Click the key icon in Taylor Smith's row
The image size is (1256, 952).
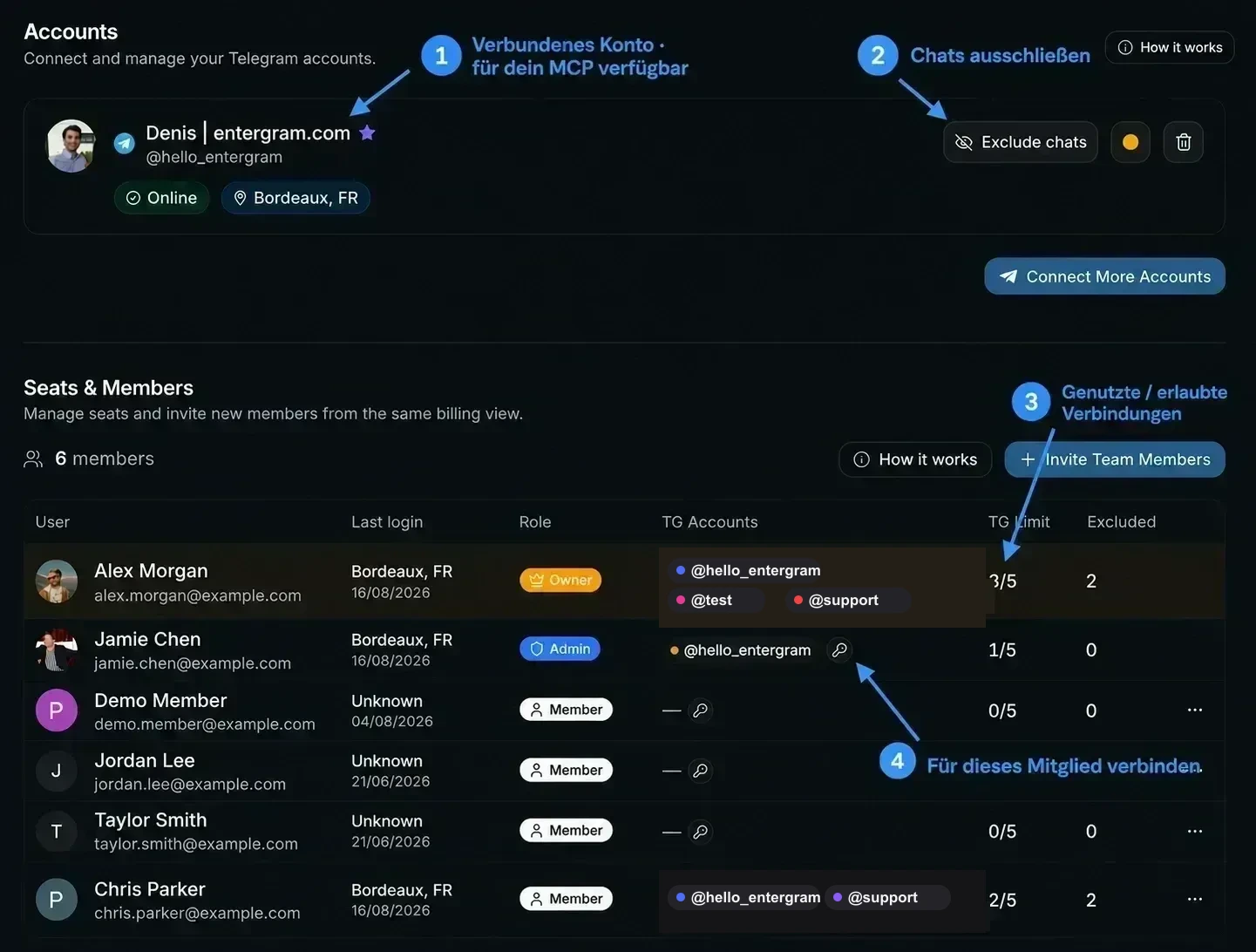tap(700, 832)
